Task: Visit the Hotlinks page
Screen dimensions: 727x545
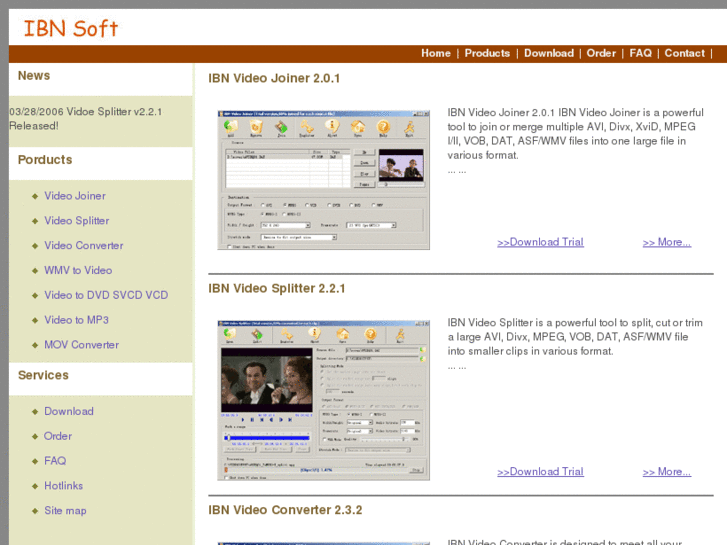Action: tap(63, 486)
